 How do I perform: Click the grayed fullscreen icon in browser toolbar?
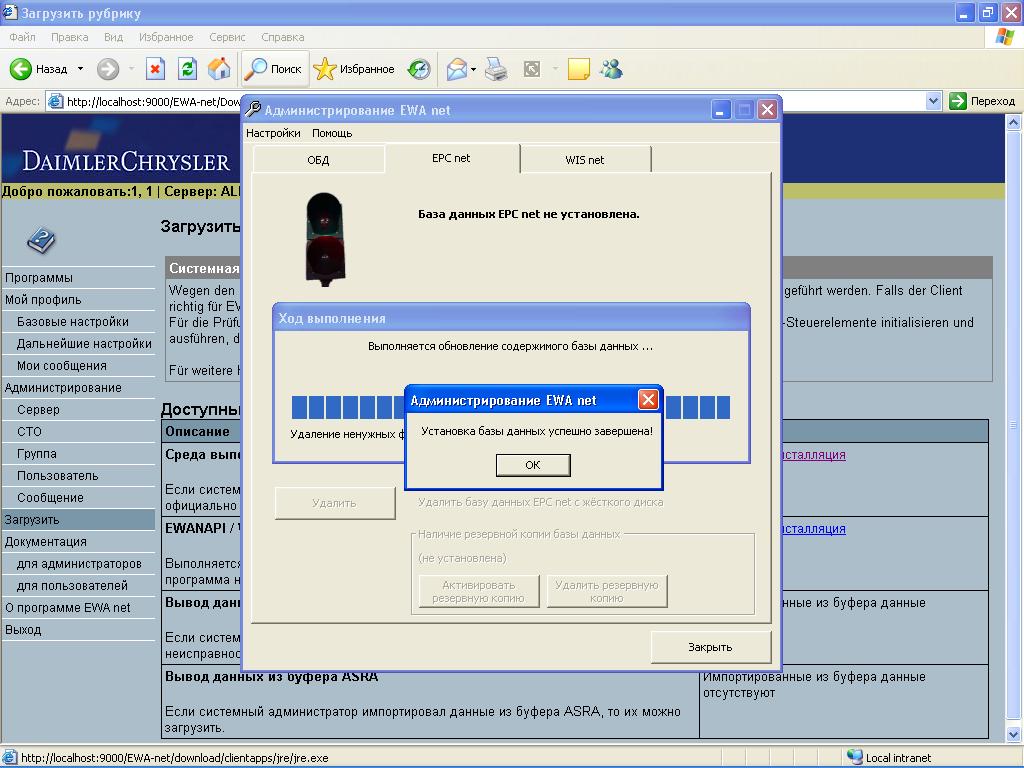(532, 69)
